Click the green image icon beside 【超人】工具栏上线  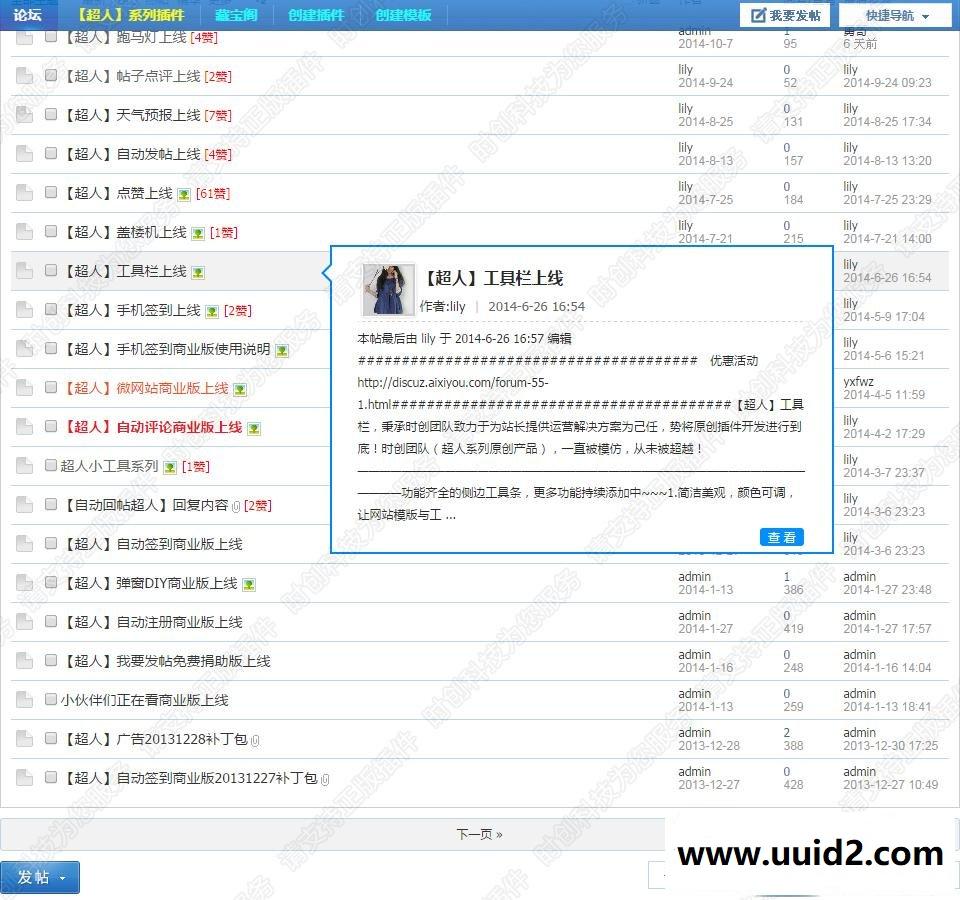point(197,271)
